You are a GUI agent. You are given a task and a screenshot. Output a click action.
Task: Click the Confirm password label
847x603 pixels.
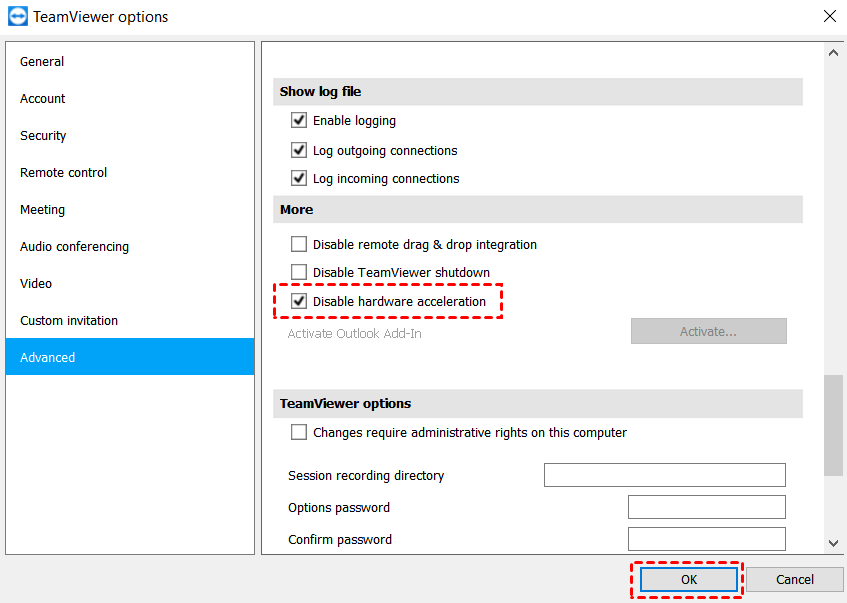point(340,539)
